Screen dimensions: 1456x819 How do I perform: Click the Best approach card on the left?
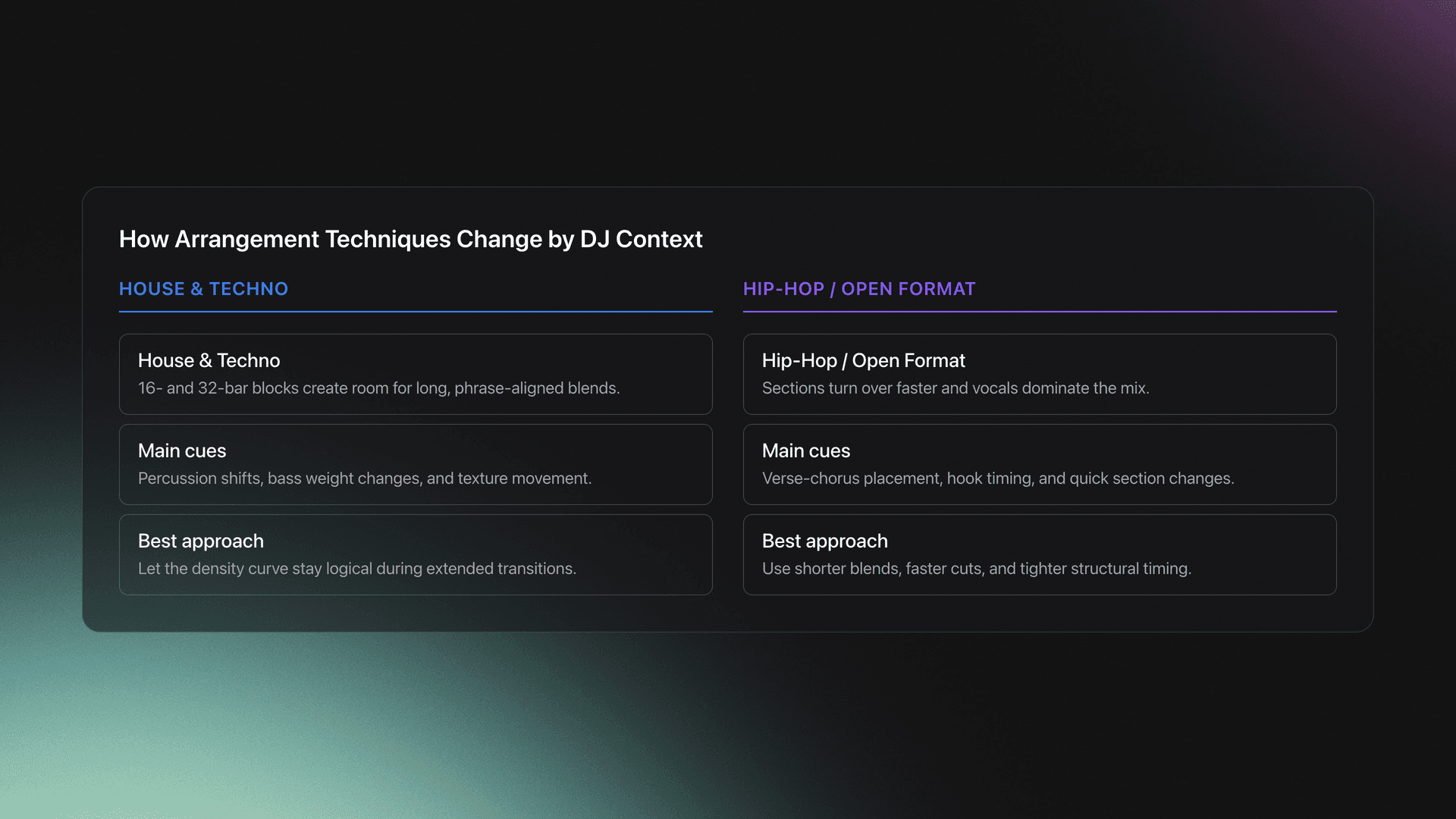[415, 554]
